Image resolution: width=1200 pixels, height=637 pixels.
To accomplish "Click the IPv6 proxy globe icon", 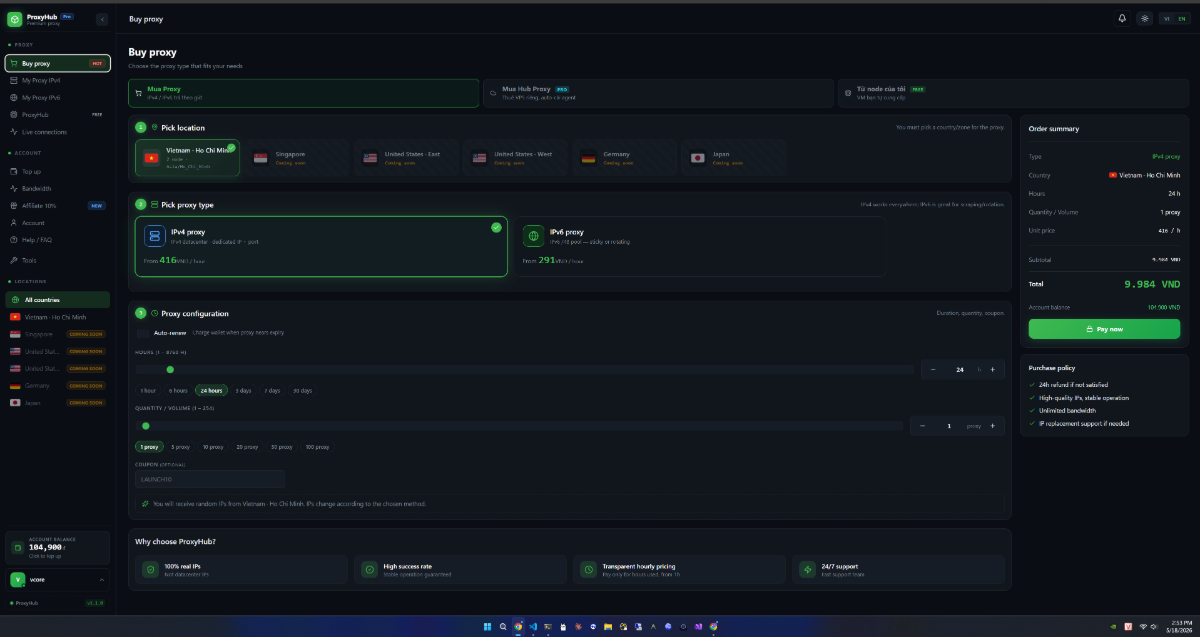I will 533,236.
